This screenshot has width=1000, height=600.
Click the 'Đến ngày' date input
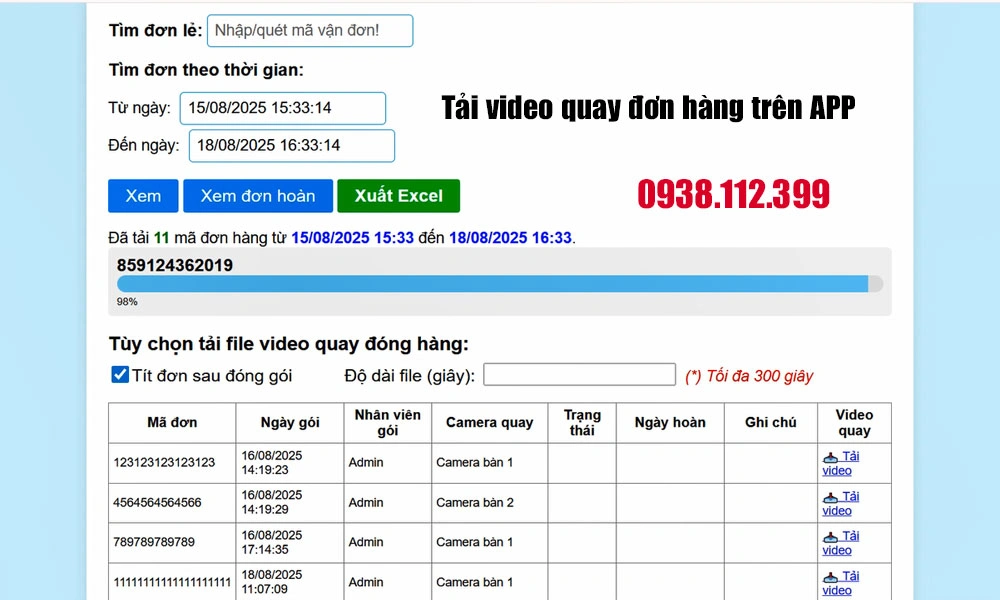[x=290, y=145]
